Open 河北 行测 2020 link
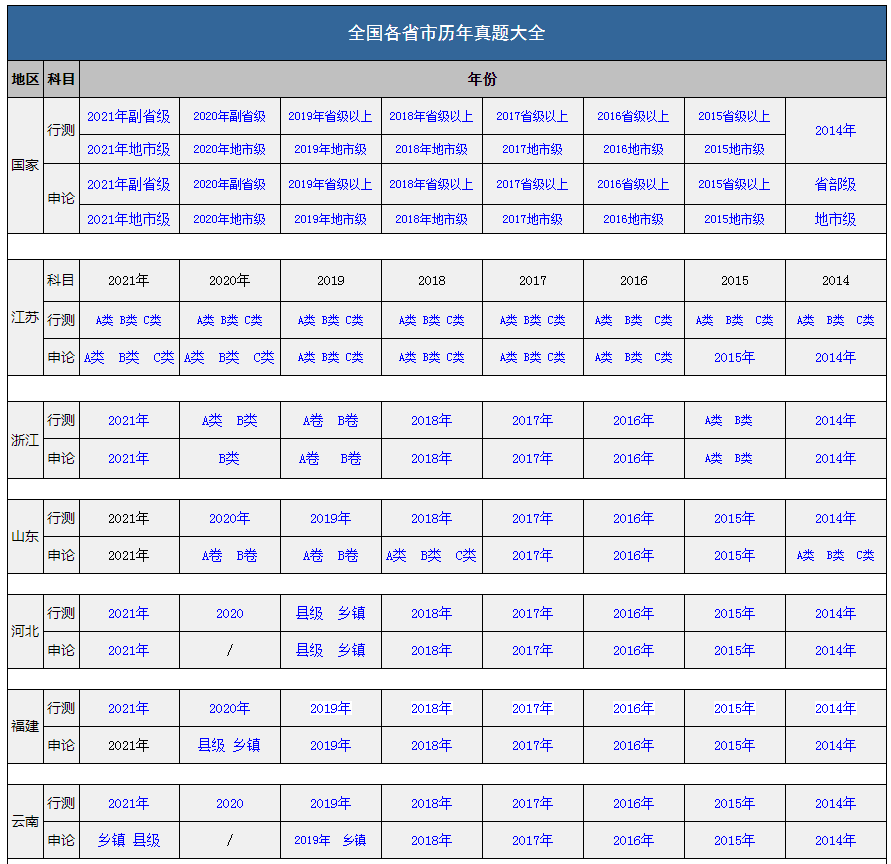Image resolution: width=891 pixels, height=864 pixels. [x=230, y=613]
